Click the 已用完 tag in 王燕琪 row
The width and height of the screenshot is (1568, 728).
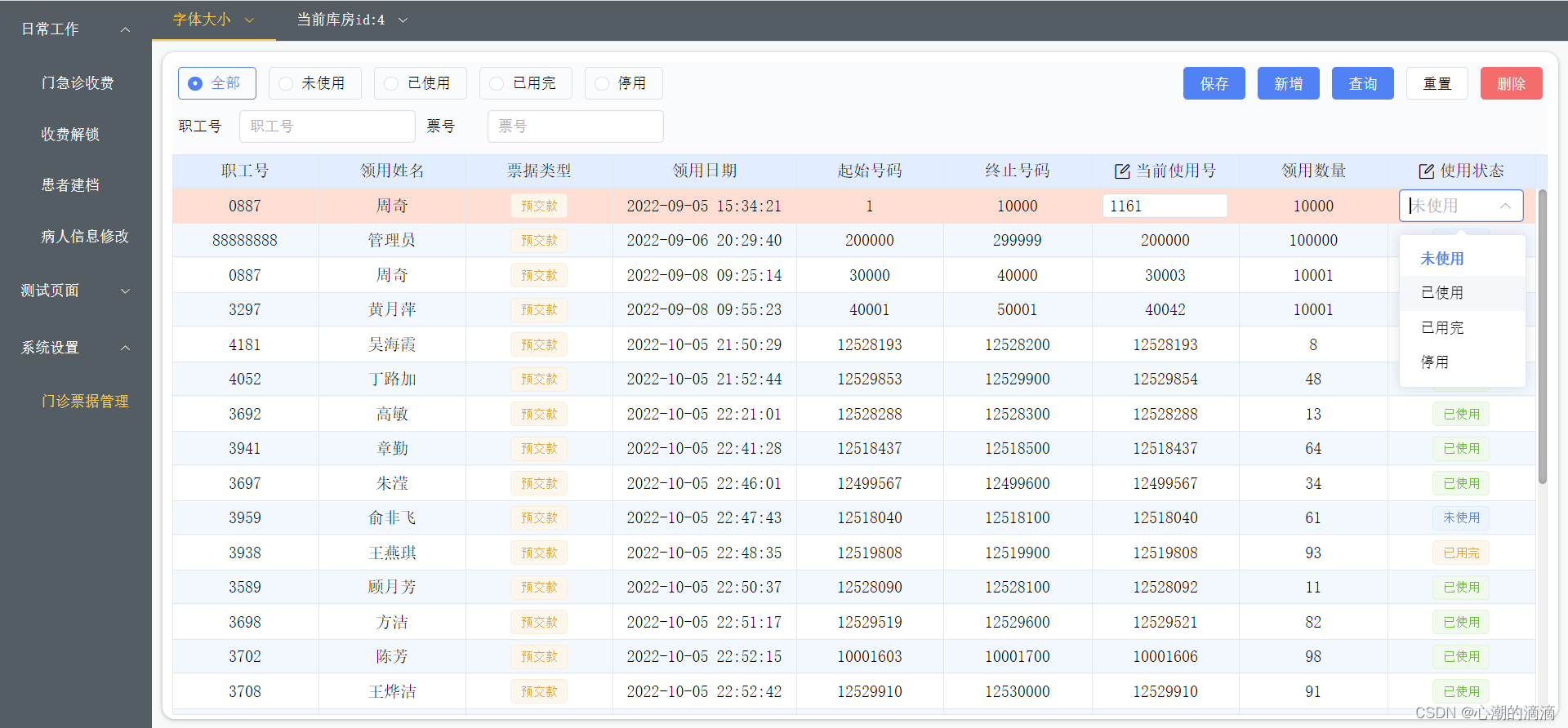pyautogui.click(x=1461, y=553)
